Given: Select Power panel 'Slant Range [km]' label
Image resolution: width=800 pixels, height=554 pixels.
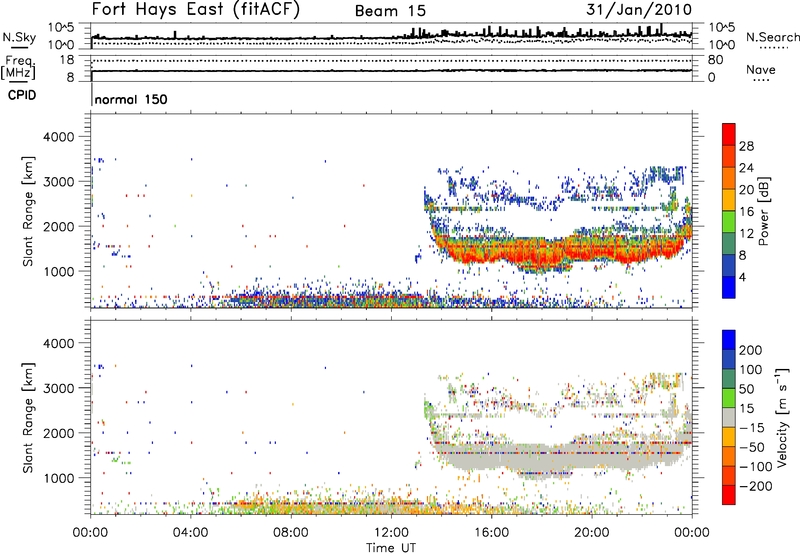Looking at the screenshot, I should 29,211.
